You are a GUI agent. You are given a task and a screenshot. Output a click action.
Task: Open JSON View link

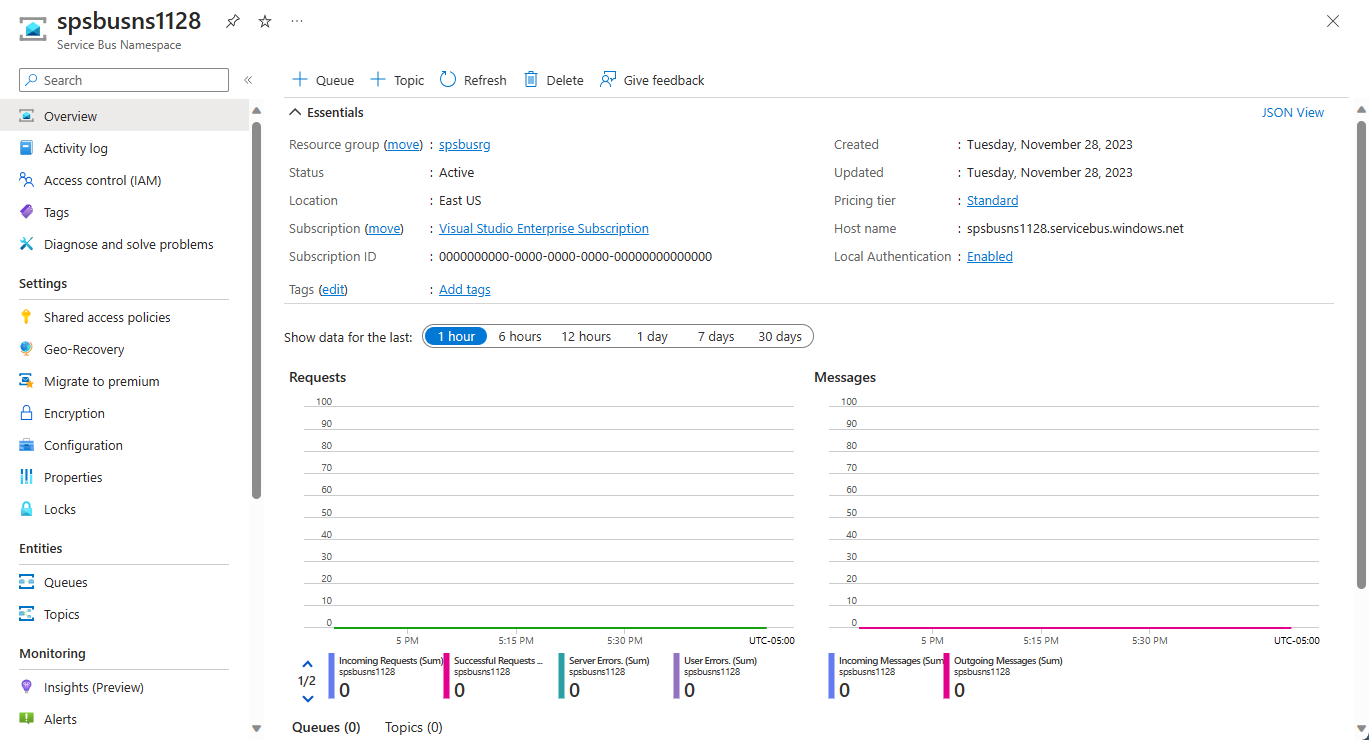(x=1293, y=113)
